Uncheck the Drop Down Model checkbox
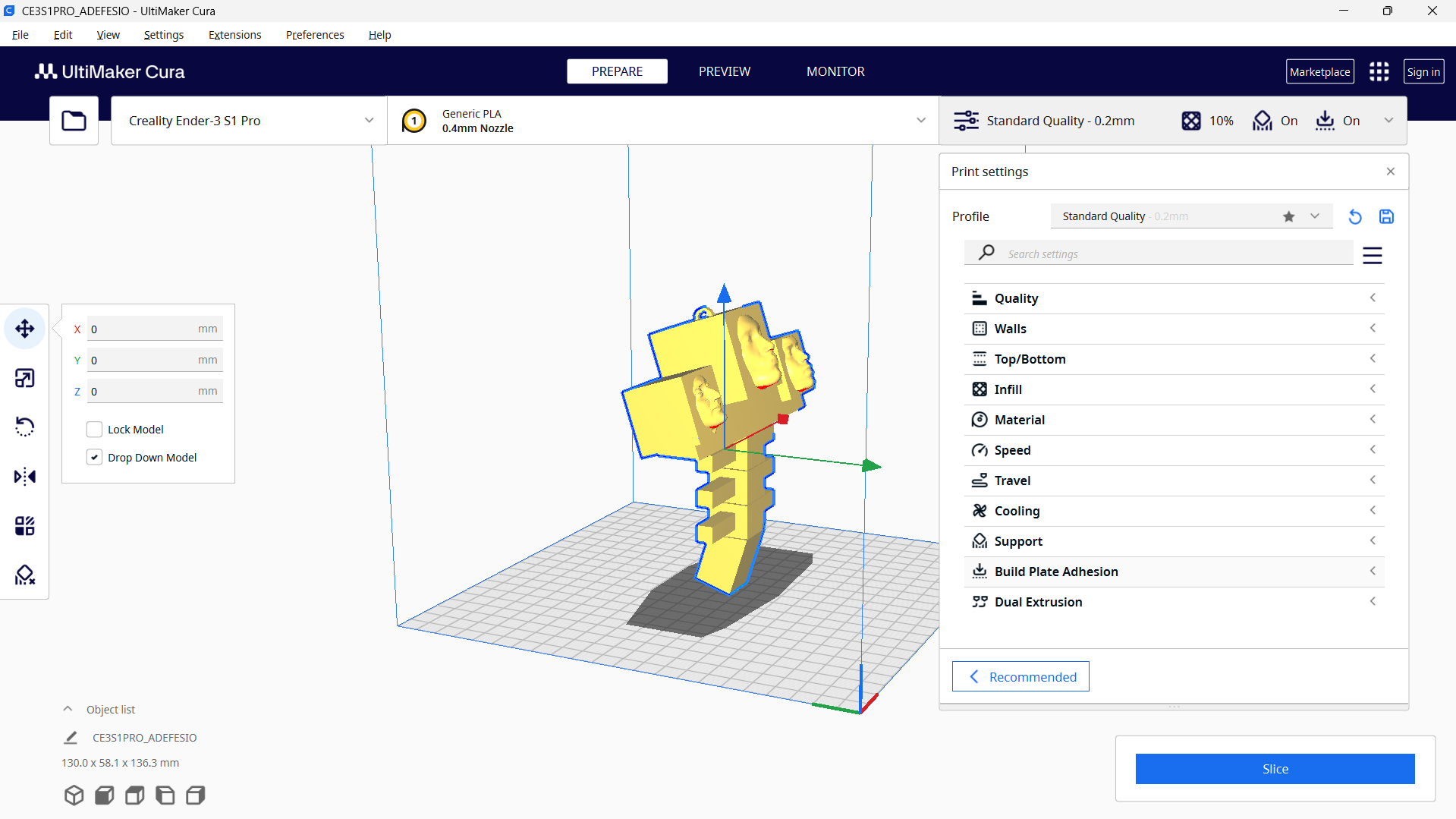The height and width of the screenshot is (819, 1456). point(94,458)
